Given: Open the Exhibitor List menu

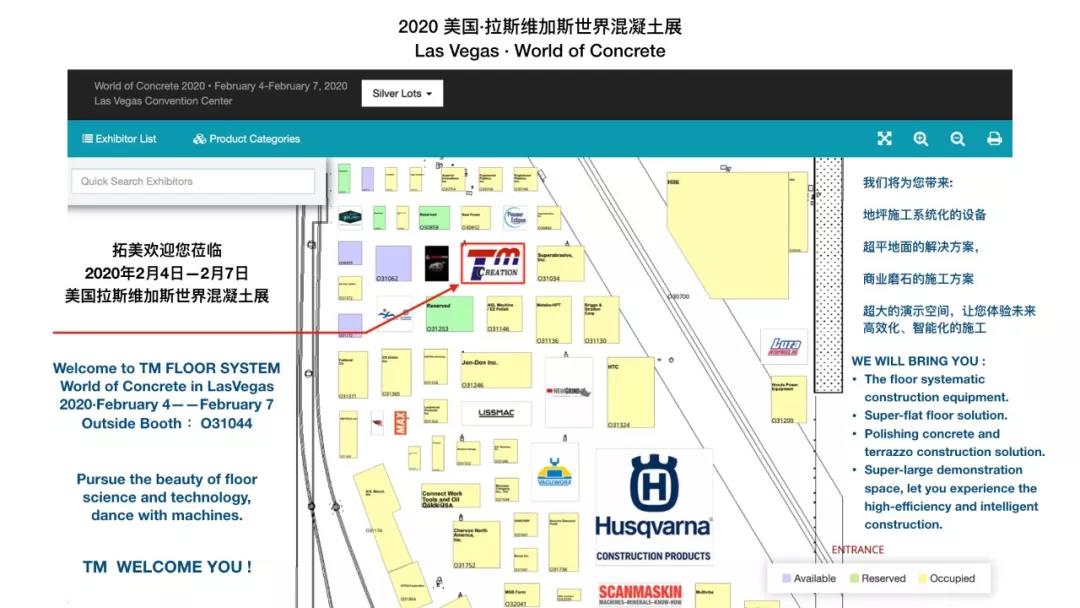Looking at the screenshot, I should [x=119, y=139].
